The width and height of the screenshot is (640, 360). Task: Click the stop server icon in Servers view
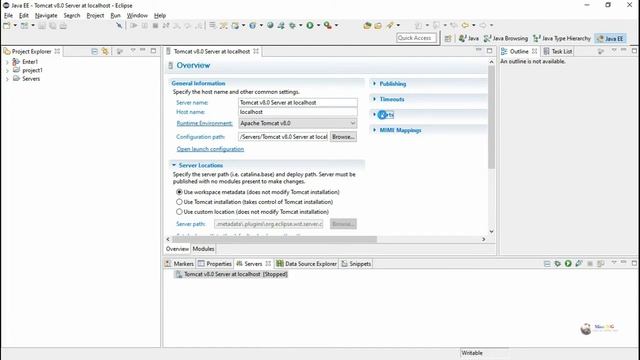click(589, 264)
